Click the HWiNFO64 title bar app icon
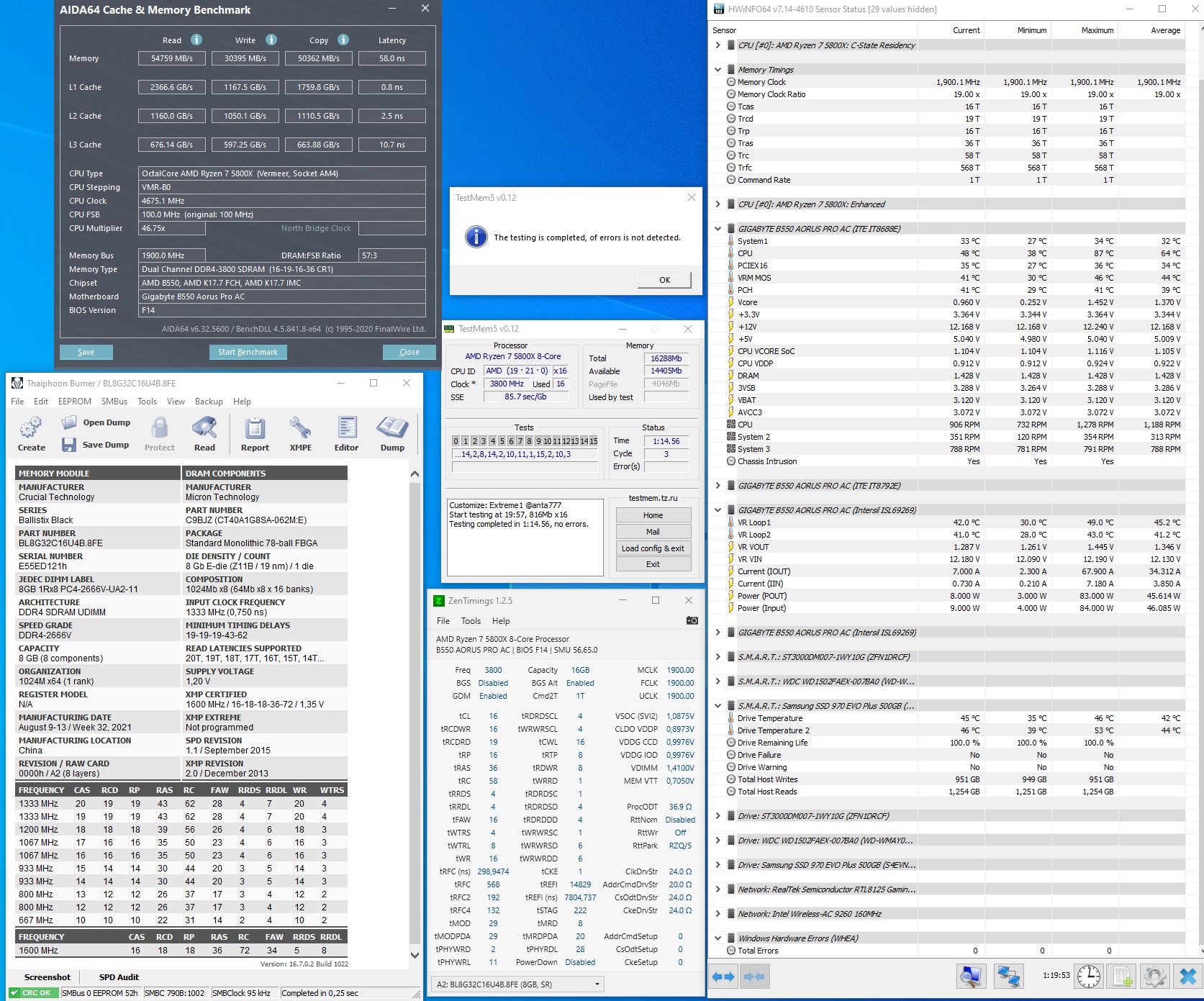Screen dimensions: 1204x1001 tap(718, 9)
